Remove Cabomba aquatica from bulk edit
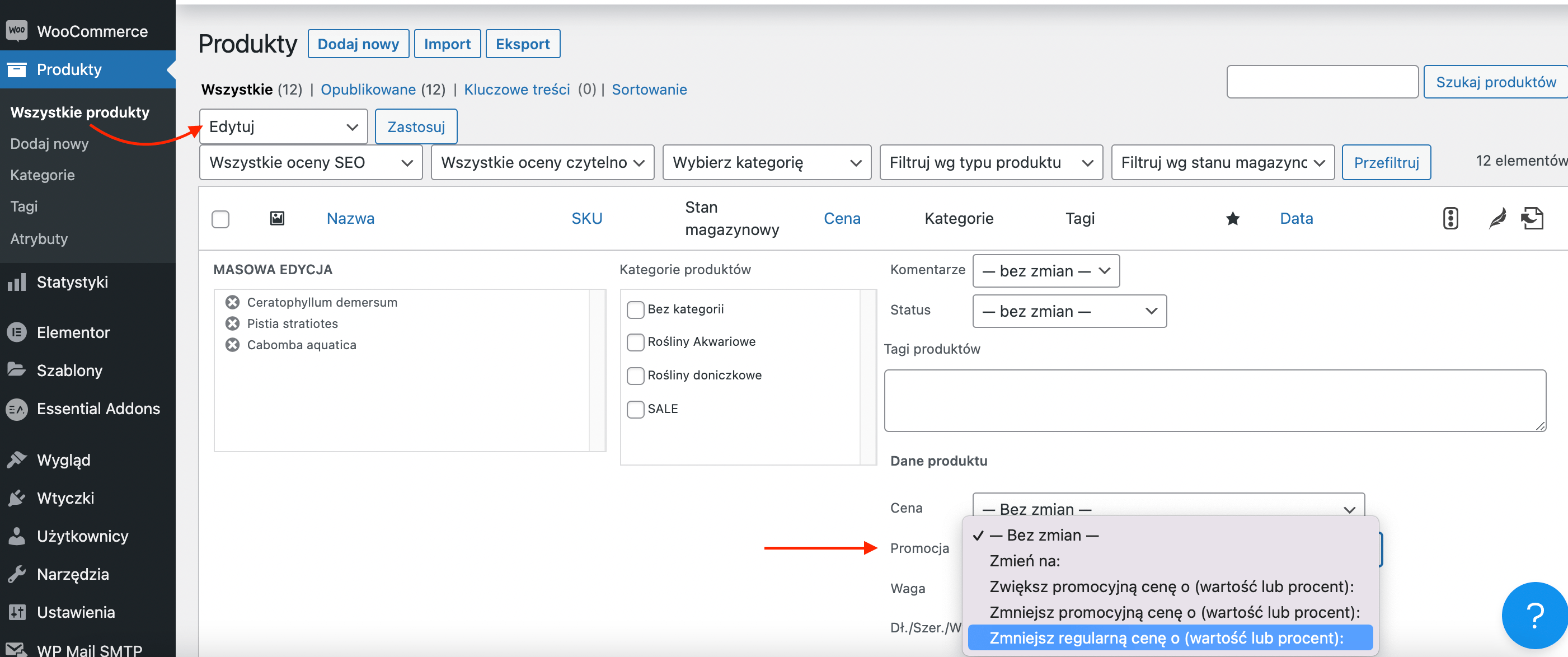 coord(232,345)
